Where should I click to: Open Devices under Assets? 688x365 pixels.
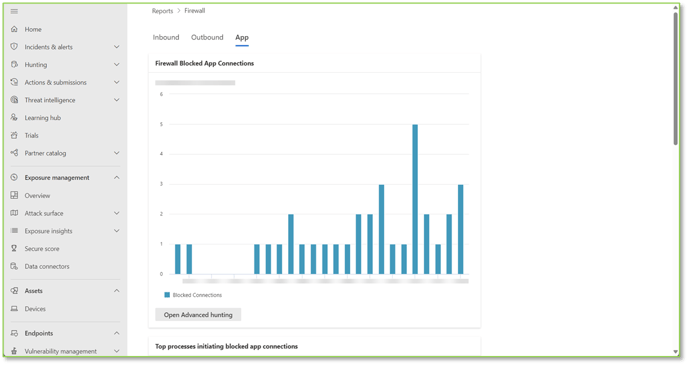(x=35, y=309)
